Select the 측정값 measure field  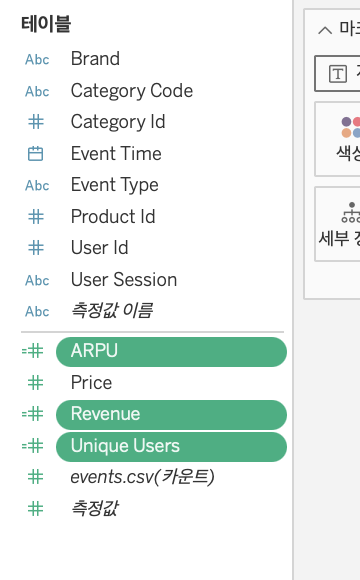(x=95, y=508)
